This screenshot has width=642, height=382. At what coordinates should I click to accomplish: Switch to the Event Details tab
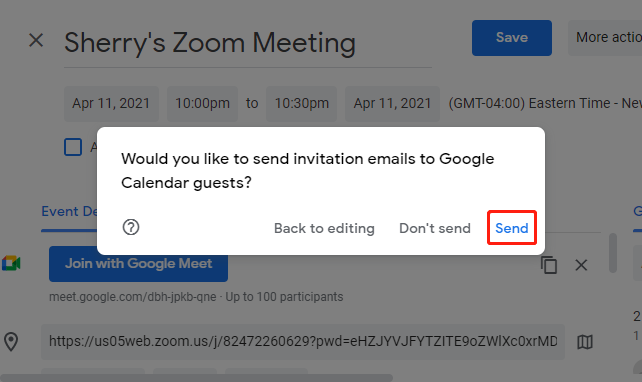click(69, 212)
